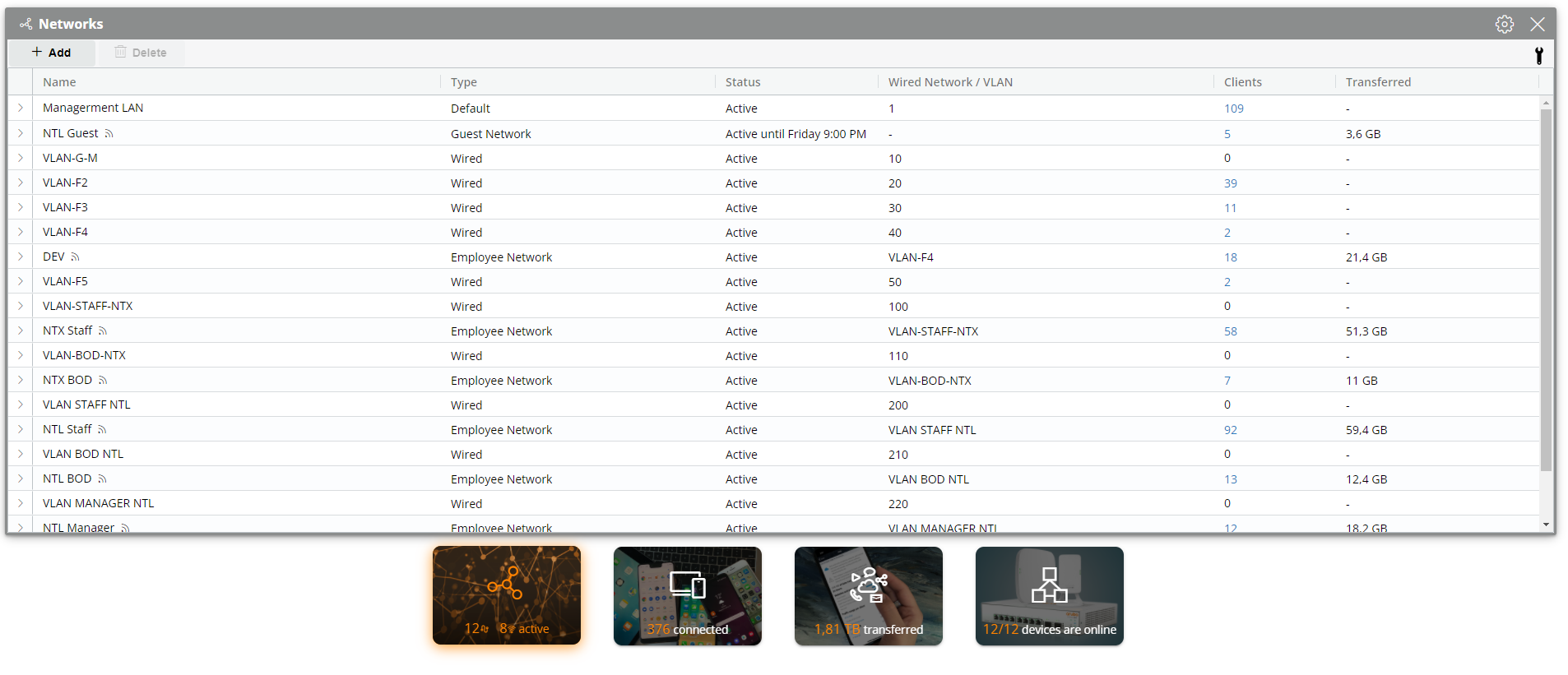Expand the Managerment LAN row
This screenshot has width=1568, height=675.
(21, 108)
